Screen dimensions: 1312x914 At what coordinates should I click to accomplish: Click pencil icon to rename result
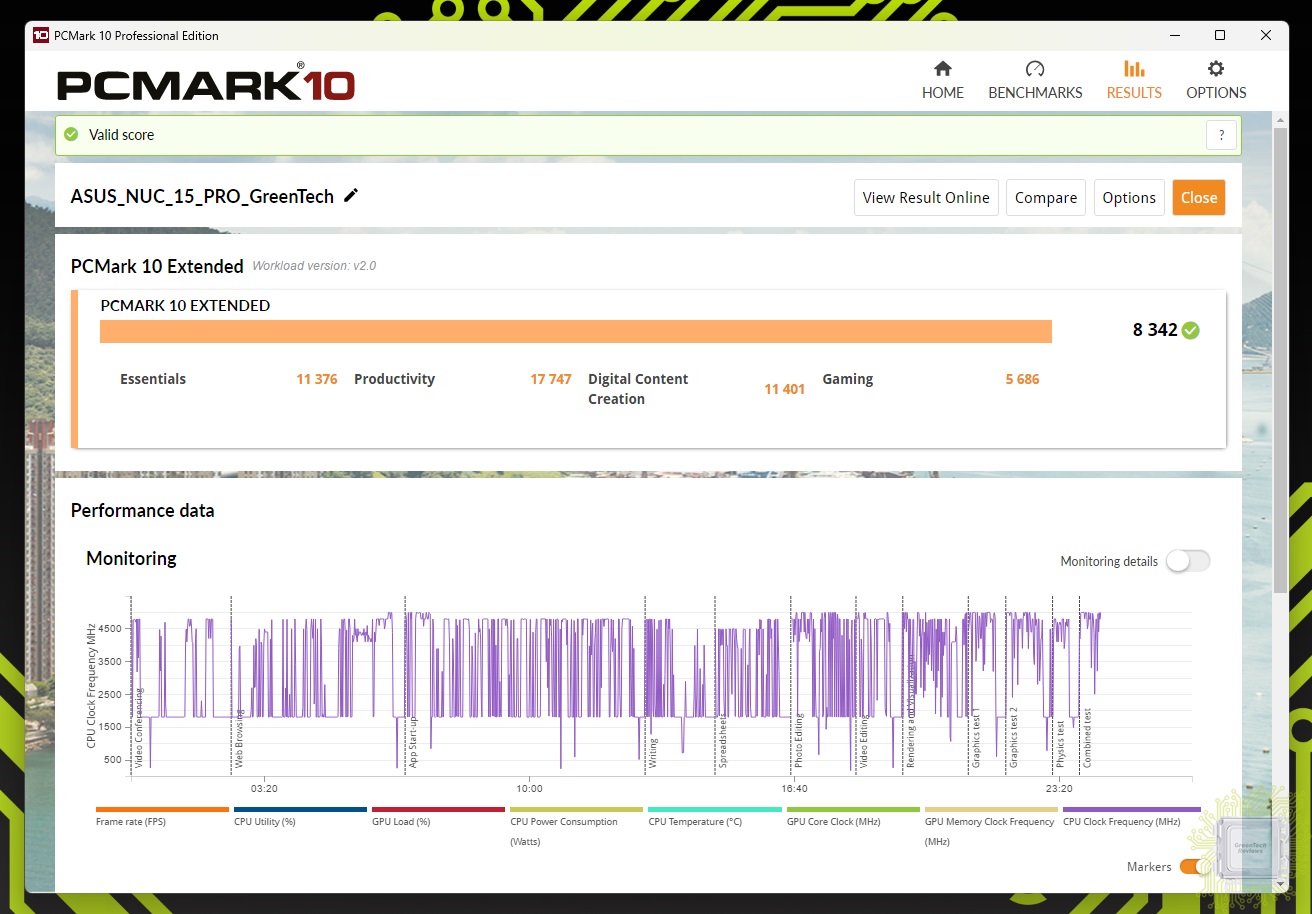tap(351, 196)
